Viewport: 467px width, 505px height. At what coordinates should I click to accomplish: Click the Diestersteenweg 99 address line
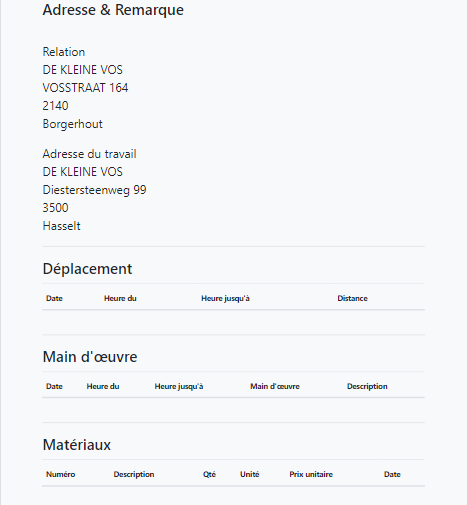point(94,190)
